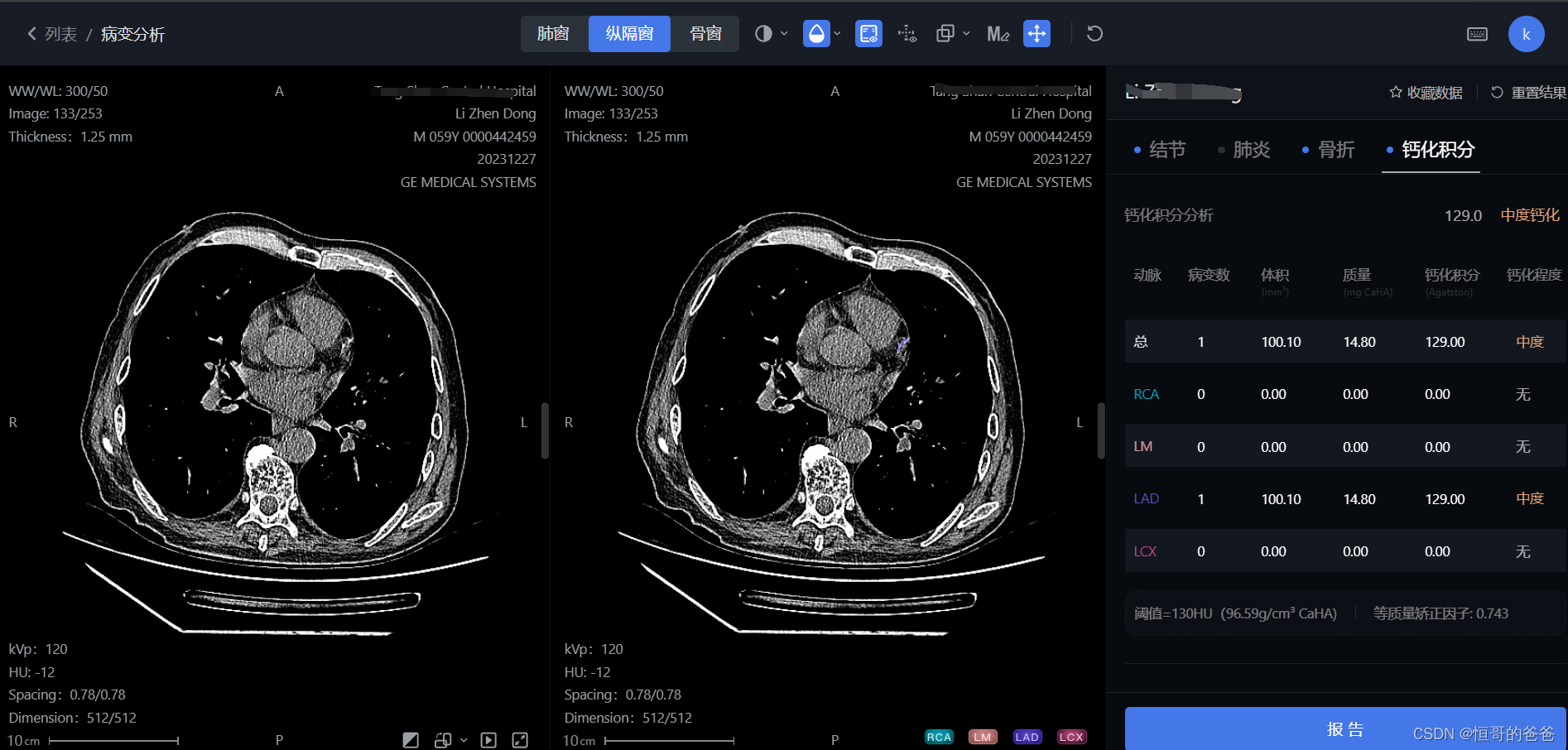Image resolution: width=1568 pixels, height=750 pixels.
Task: Select the LCX color label tag
Action: click(x=1071, y=737)
